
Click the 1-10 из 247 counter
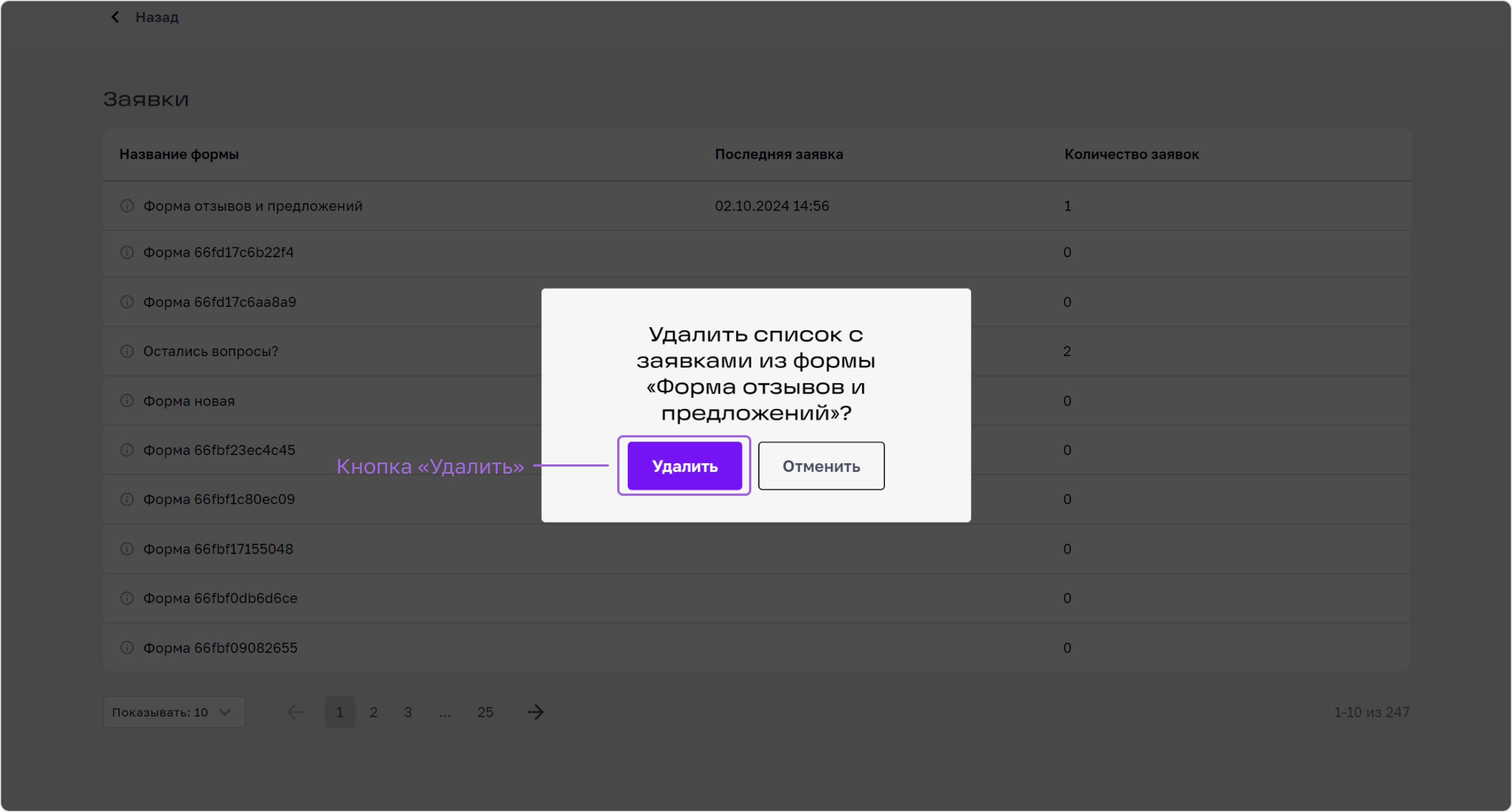(x=1371, y=712)
